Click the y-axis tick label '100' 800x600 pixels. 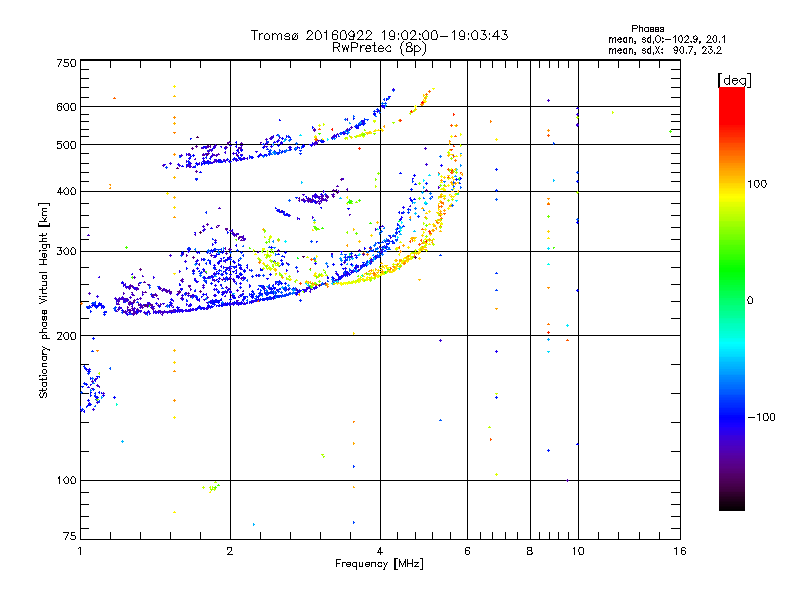click(x=66, y=481)
